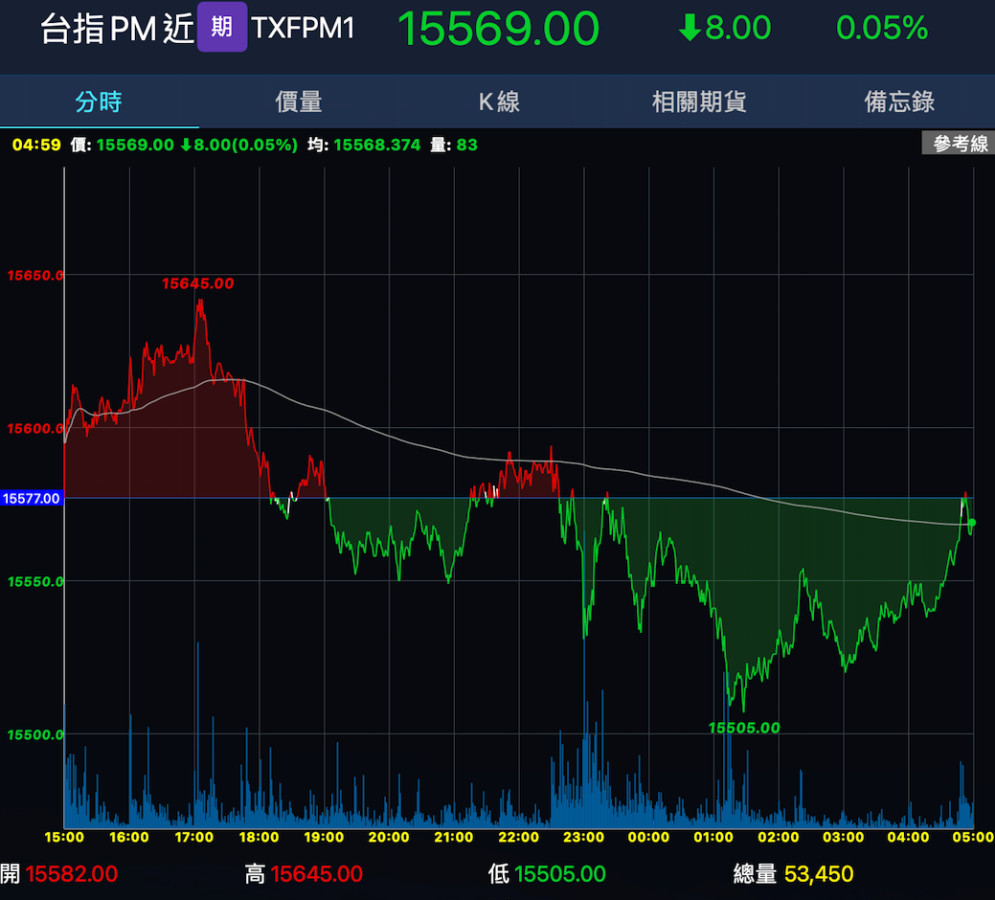995x900 pixels.
Task: Click the green current-price dot at chart end
Action: (971, 523)
